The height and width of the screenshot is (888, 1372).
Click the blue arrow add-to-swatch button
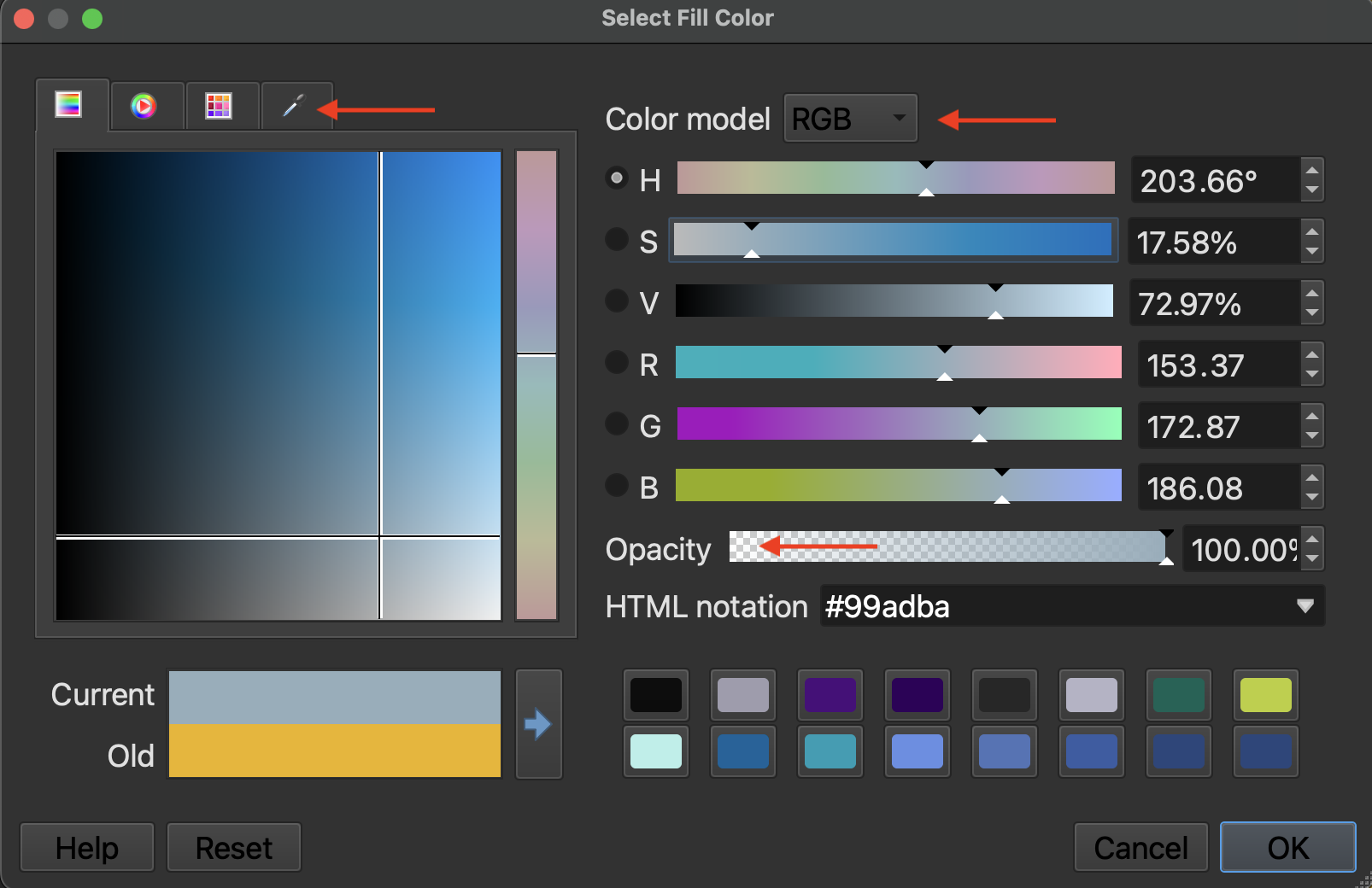538,724
